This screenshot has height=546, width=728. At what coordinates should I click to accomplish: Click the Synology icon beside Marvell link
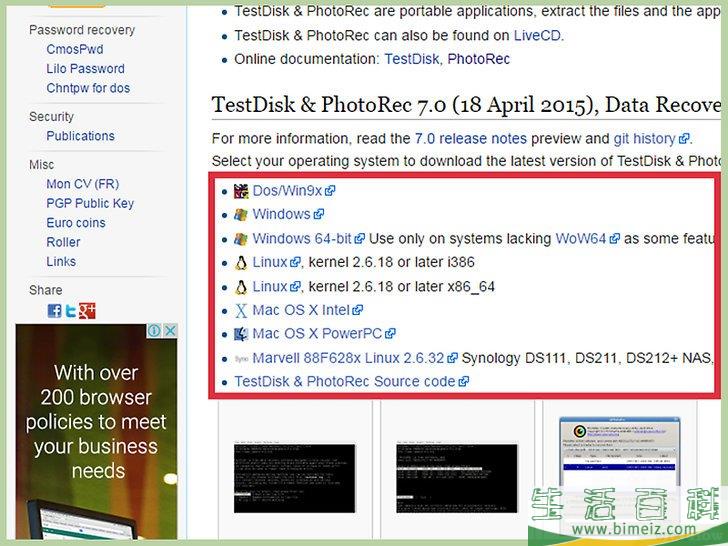(241, 359)
